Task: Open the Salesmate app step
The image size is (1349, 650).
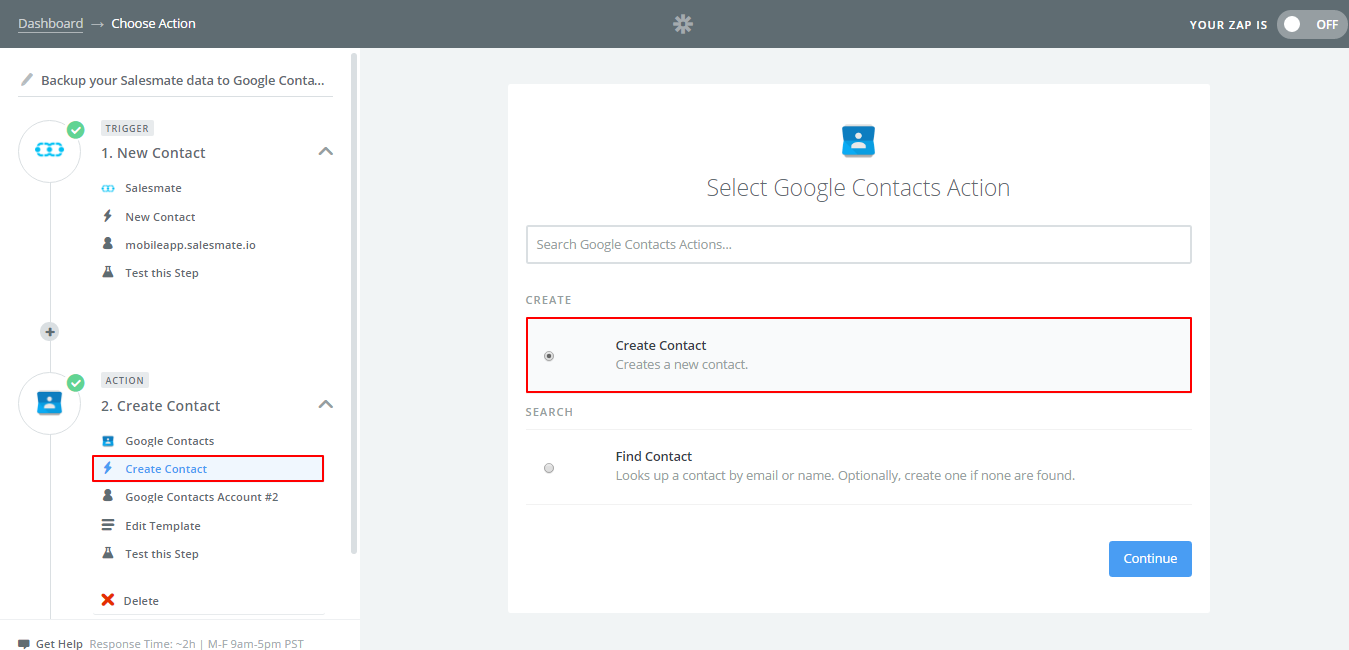Action: click(x=153, y=188)
